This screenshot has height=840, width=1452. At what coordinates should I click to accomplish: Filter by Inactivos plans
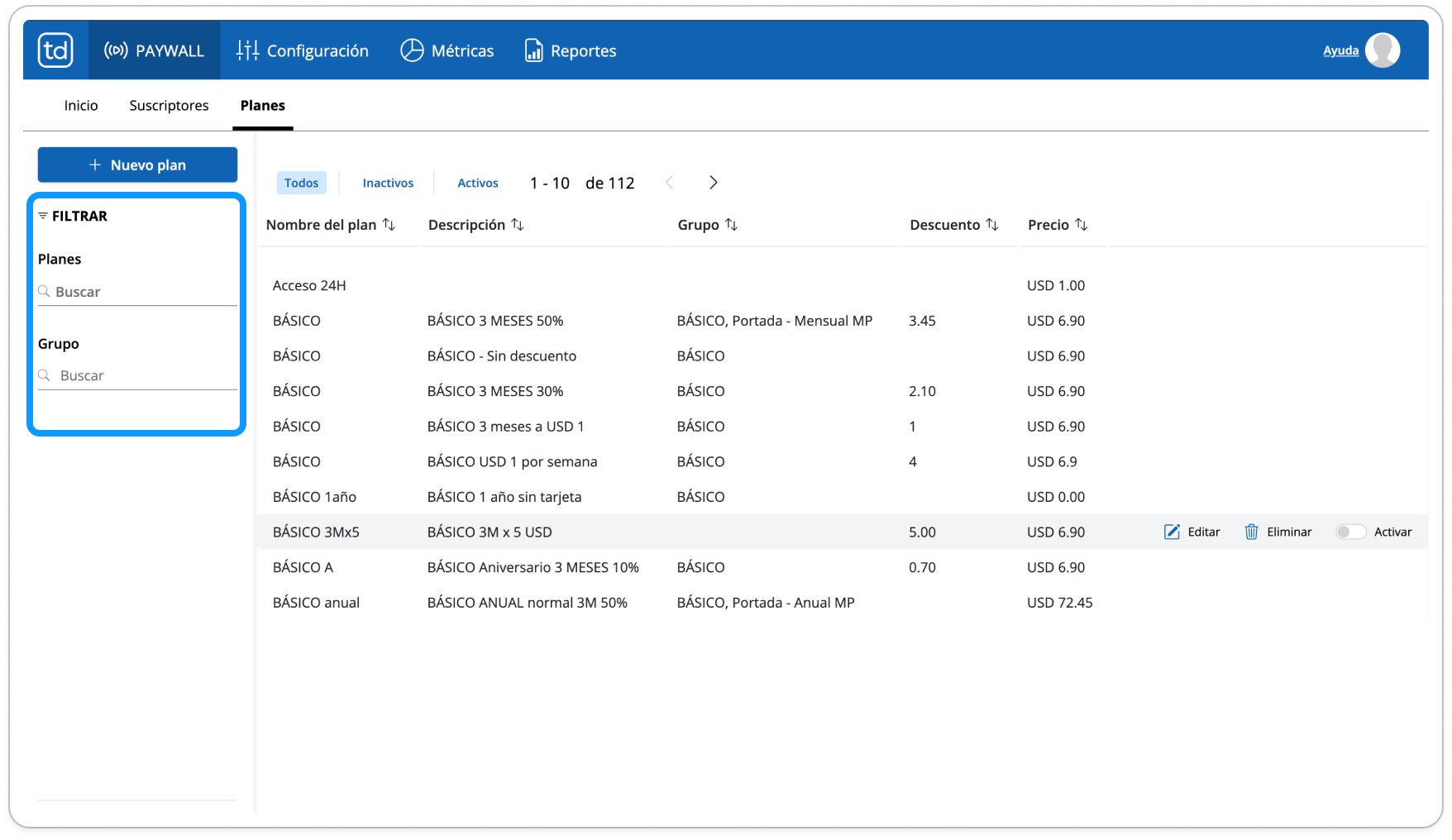388,183
